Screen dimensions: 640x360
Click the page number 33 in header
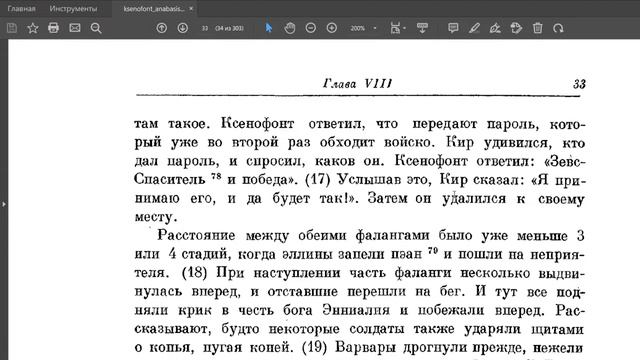point(579,84)
